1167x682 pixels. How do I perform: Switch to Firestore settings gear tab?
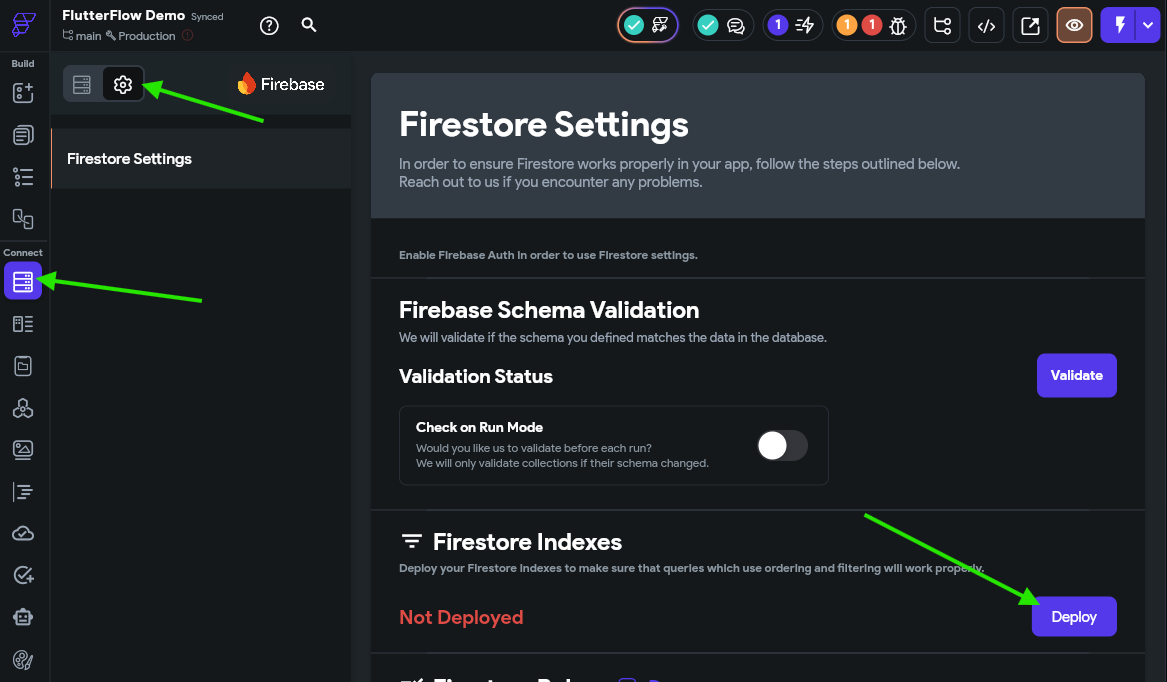point(123,85)
